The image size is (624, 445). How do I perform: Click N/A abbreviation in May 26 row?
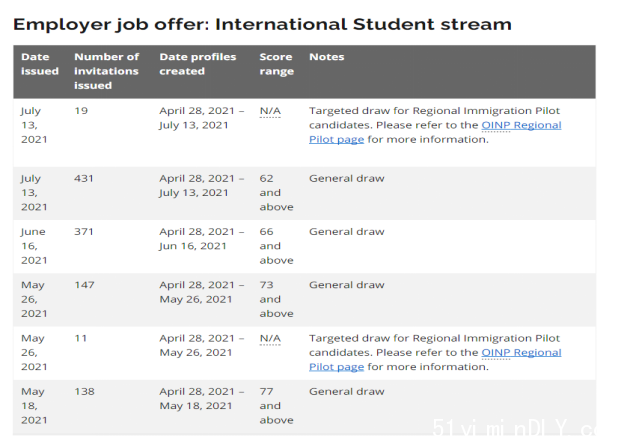270,338
